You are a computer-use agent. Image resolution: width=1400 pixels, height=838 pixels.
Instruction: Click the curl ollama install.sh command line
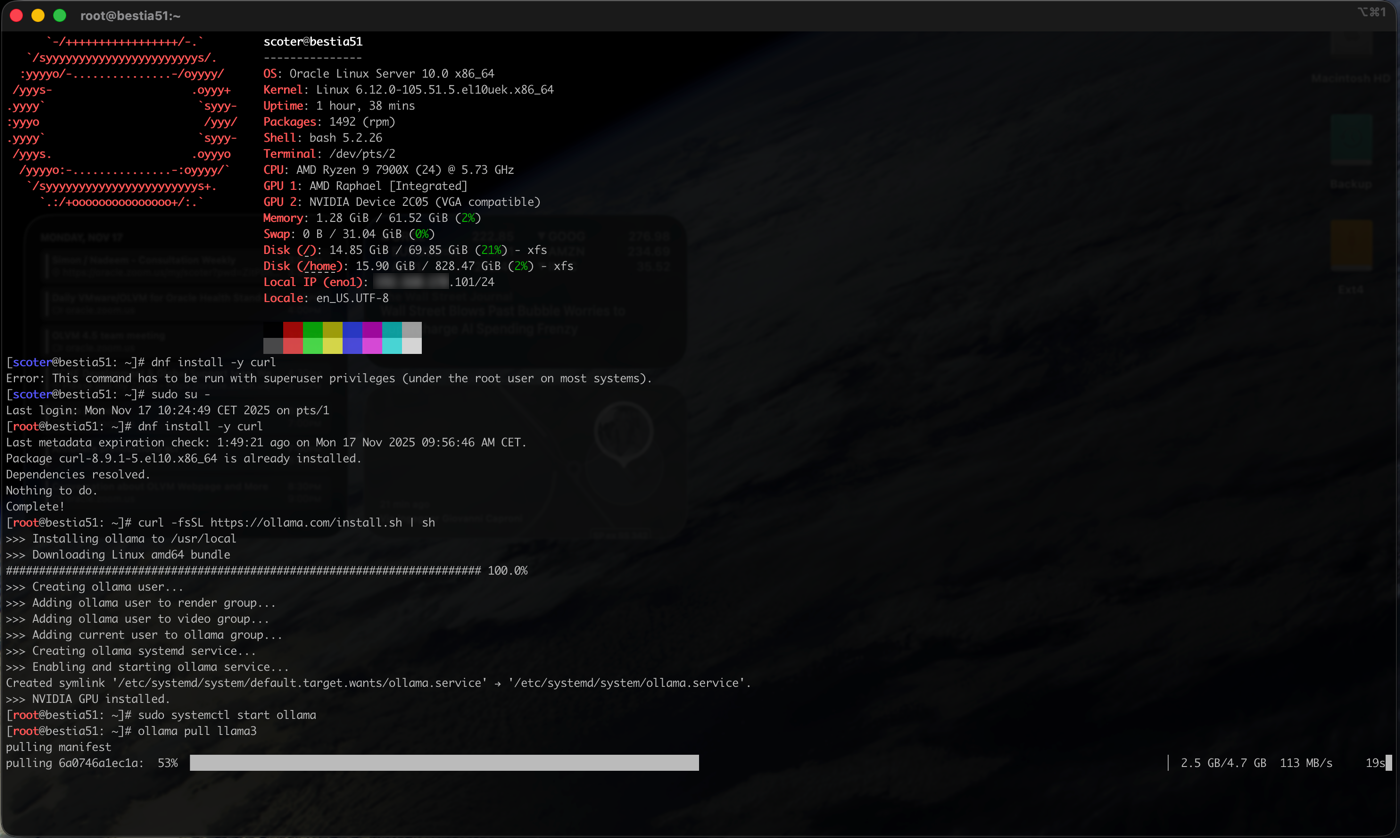coord(287,522)
